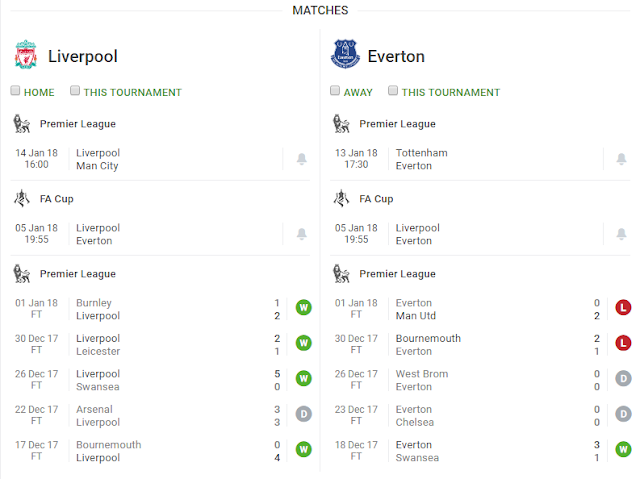The image size is (640, 479).
Task: Click FA Cup trophy icon under Liverpool
Action: [x=22, y=199]
